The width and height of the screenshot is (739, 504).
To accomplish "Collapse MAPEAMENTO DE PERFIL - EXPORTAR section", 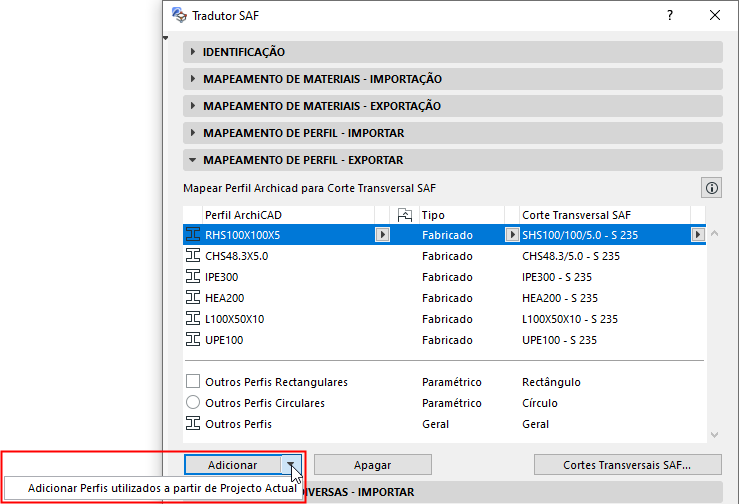I will 192,160.
